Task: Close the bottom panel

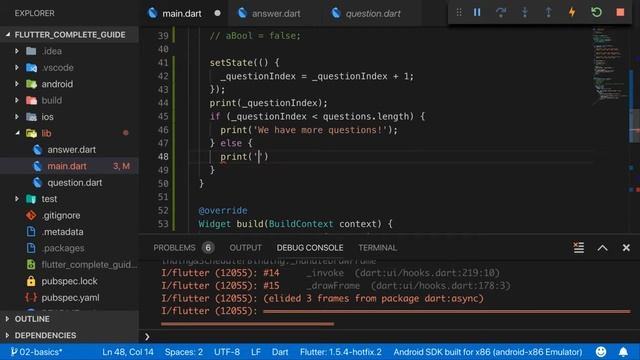Action: [626, 248]
